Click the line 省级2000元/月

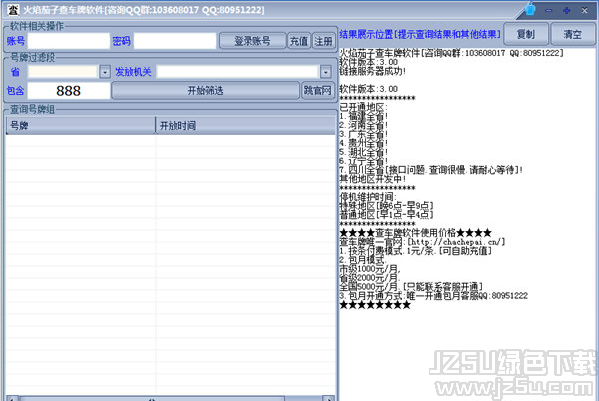370,278
